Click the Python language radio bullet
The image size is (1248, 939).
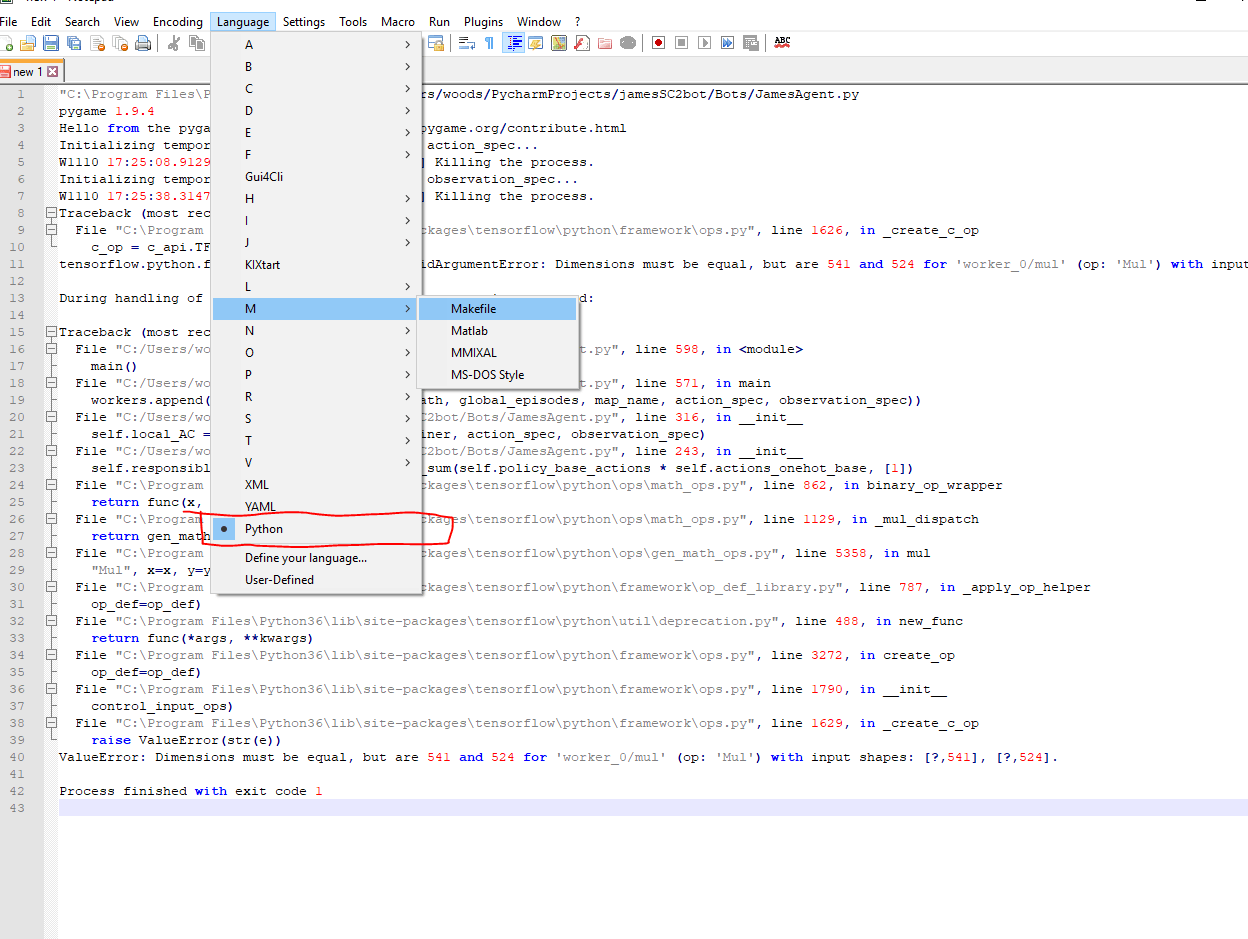click(x=224, y=529)
